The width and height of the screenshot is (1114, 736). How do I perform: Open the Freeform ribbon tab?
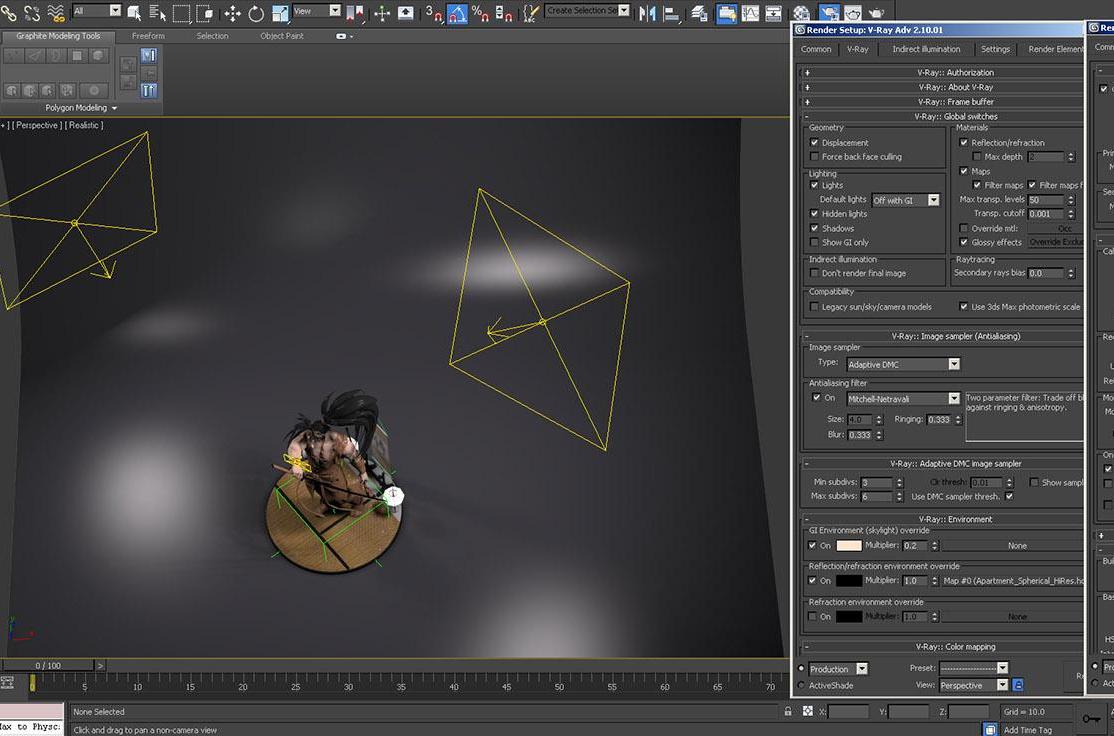[x=148, y=36]
